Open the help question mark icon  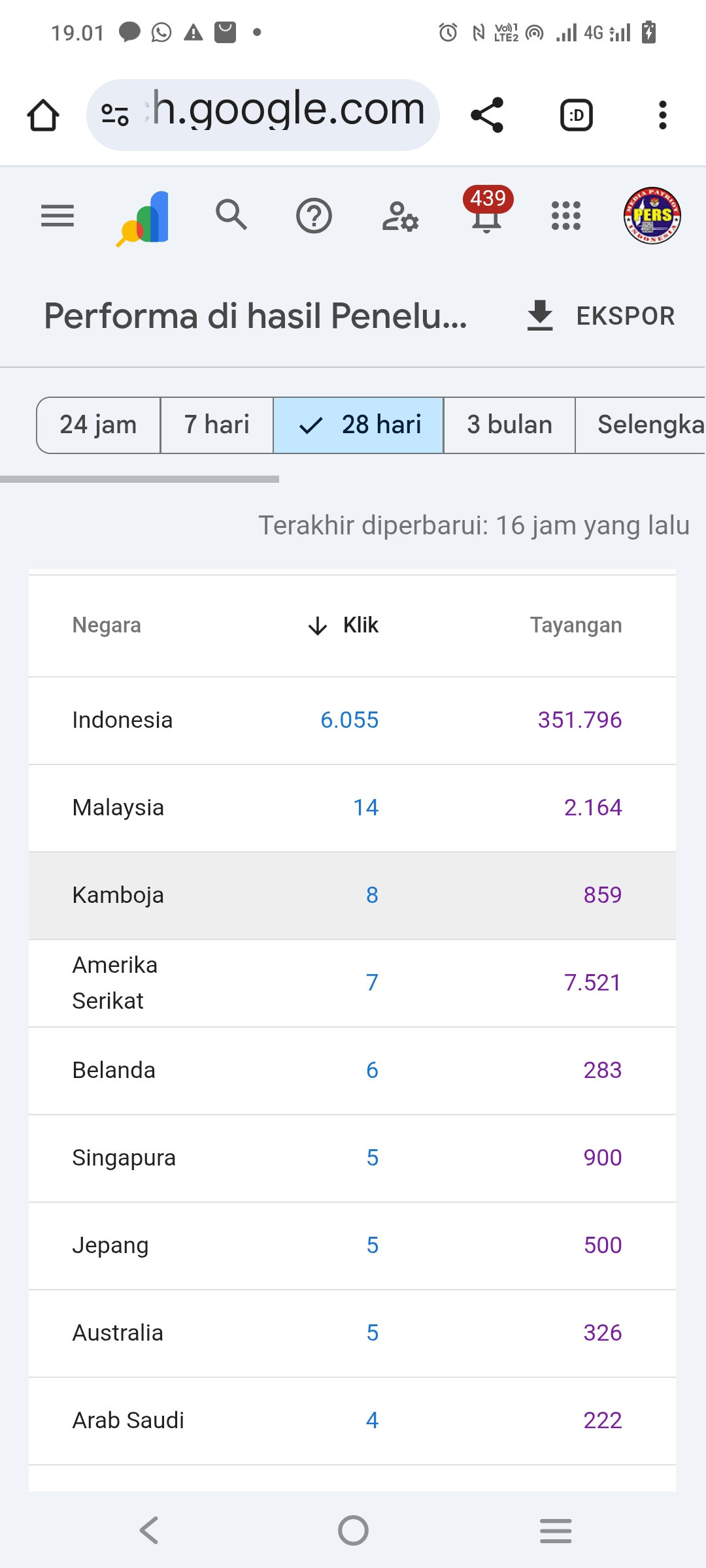[314, 216]
